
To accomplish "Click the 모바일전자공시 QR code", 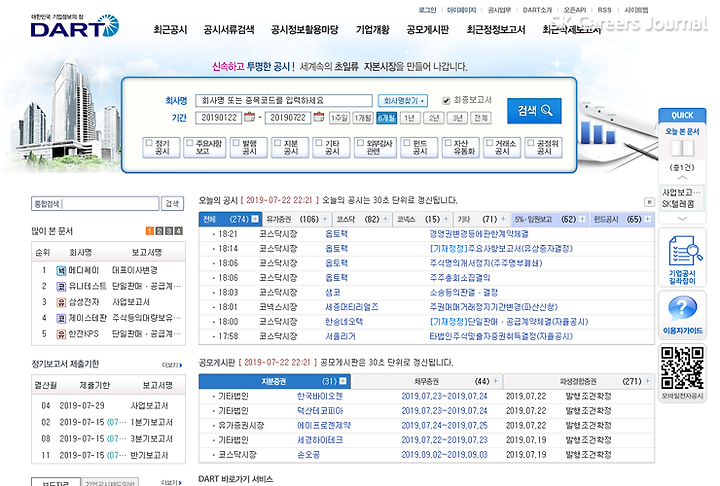I will (x=682, y=368).
